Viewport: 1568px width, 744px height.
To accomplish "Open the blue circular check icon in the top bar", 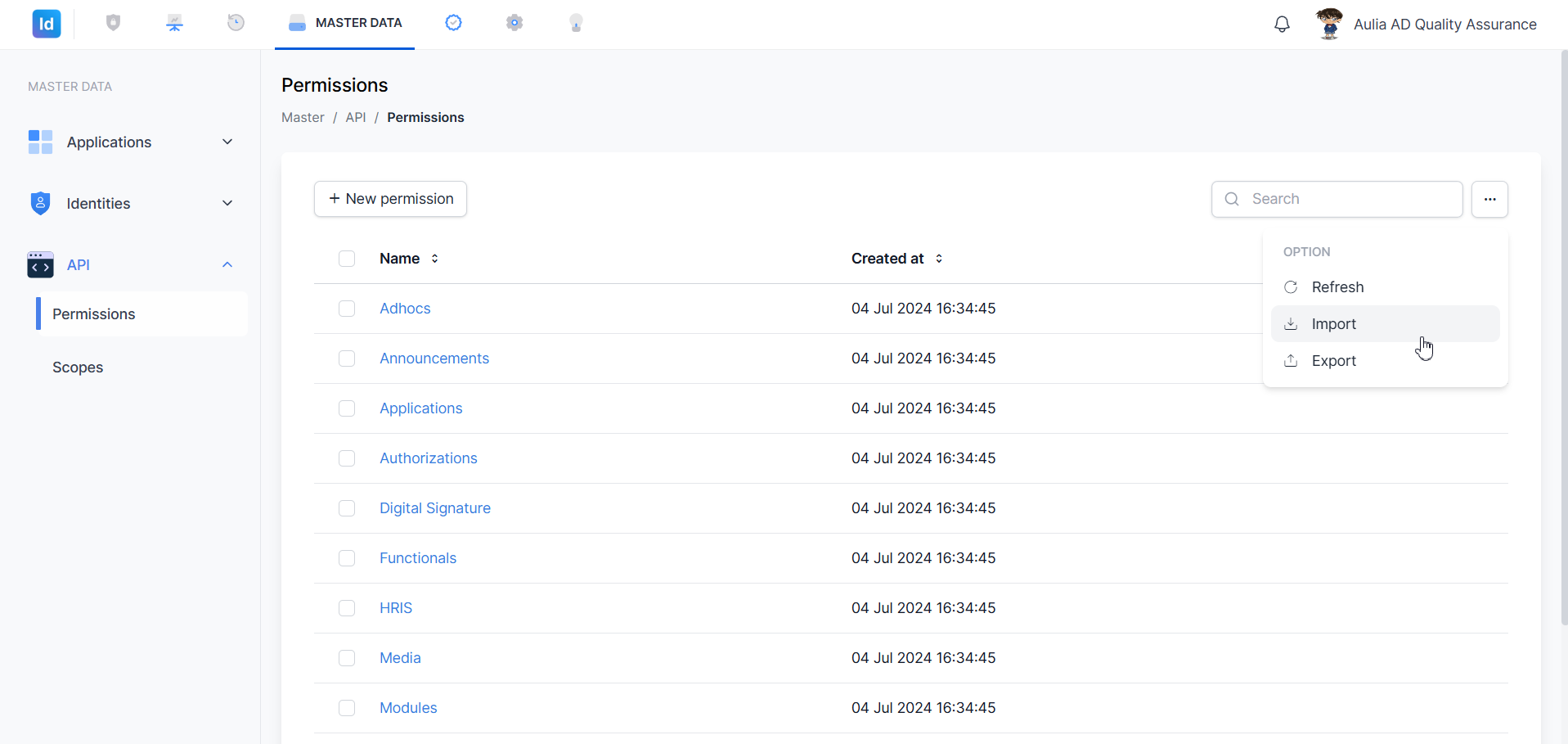I will [453, 23].
